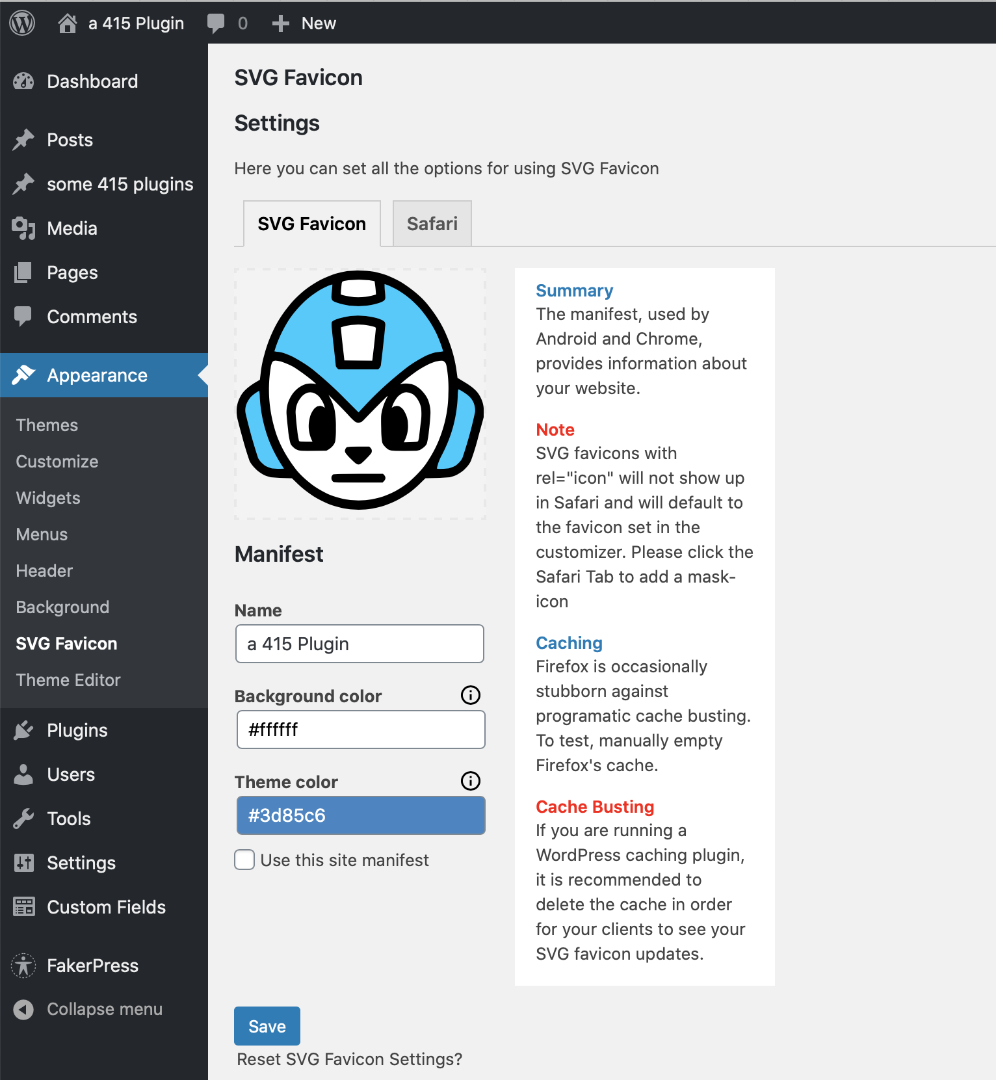Open the Media menu item

[x=103, y=228]
